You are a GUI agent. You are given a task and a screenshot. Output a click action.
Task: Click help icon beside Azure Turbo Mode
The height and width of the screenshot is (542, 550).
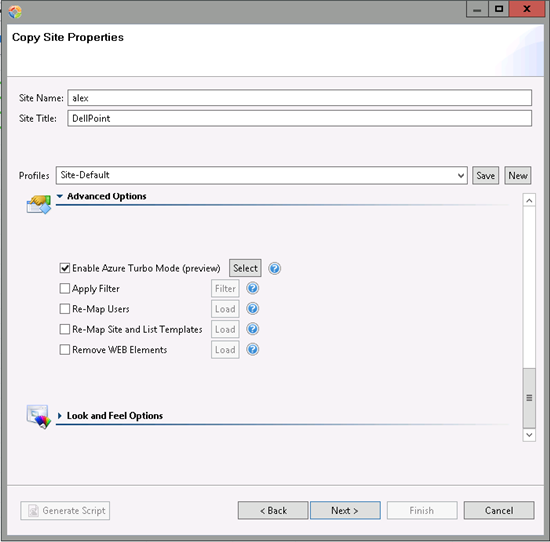point(275,268)
